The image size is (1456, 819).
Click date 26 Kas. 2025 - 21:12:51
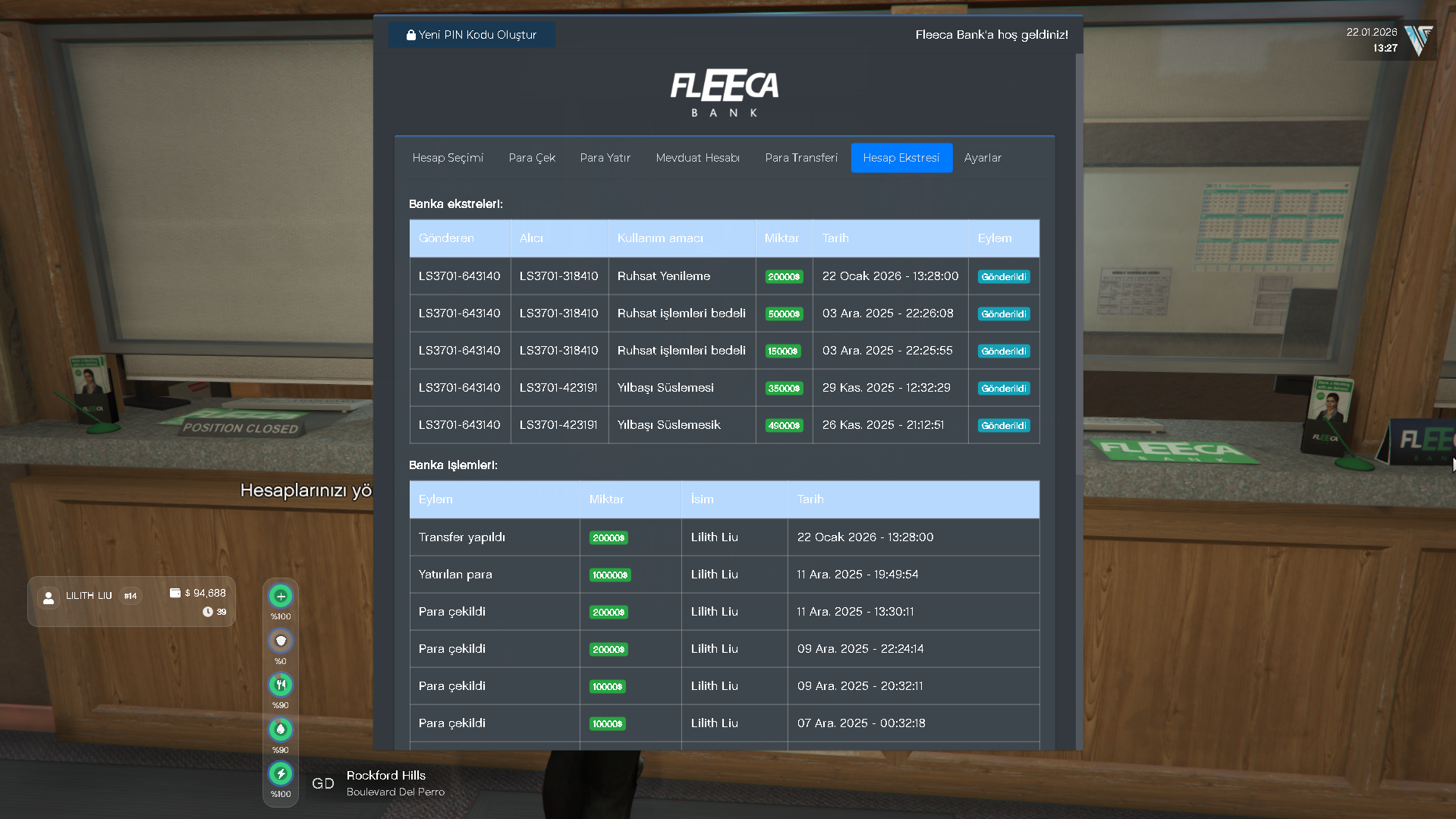(x=883, y=425)
